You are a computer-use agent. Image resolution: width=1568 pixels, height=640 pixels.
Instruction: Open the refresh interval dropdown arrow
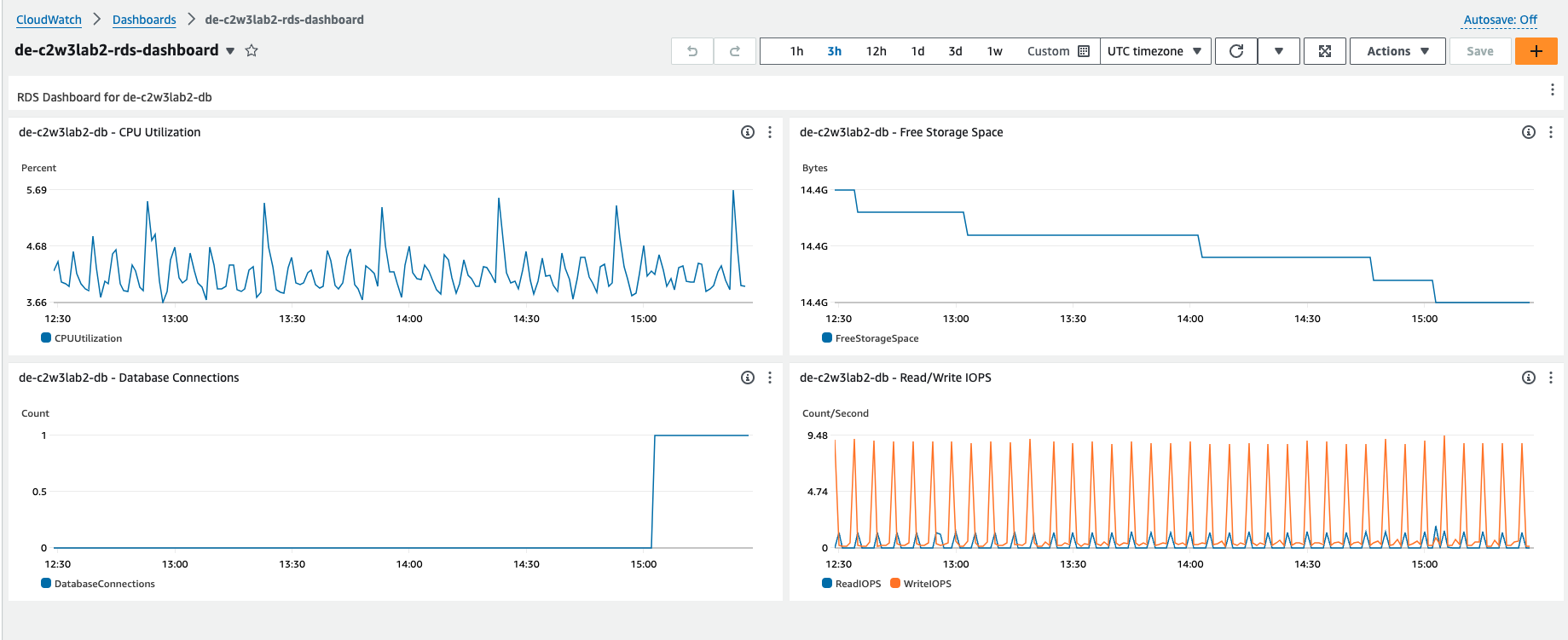point(1278,51)
